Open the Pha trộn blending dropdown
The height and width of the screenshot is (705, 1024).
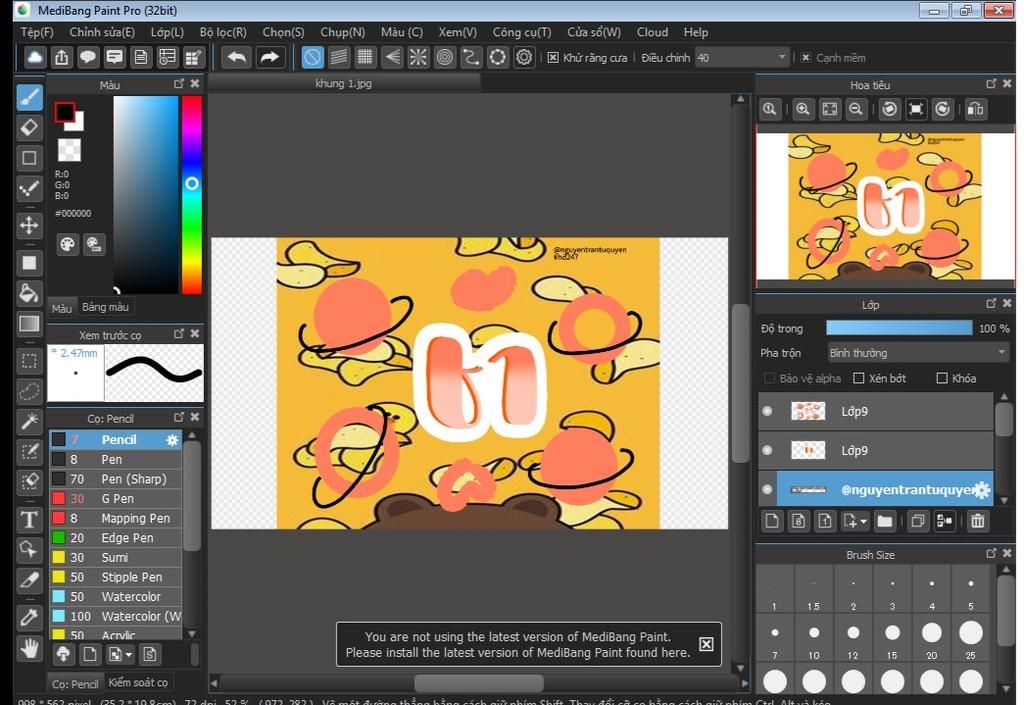coord(918,352)
